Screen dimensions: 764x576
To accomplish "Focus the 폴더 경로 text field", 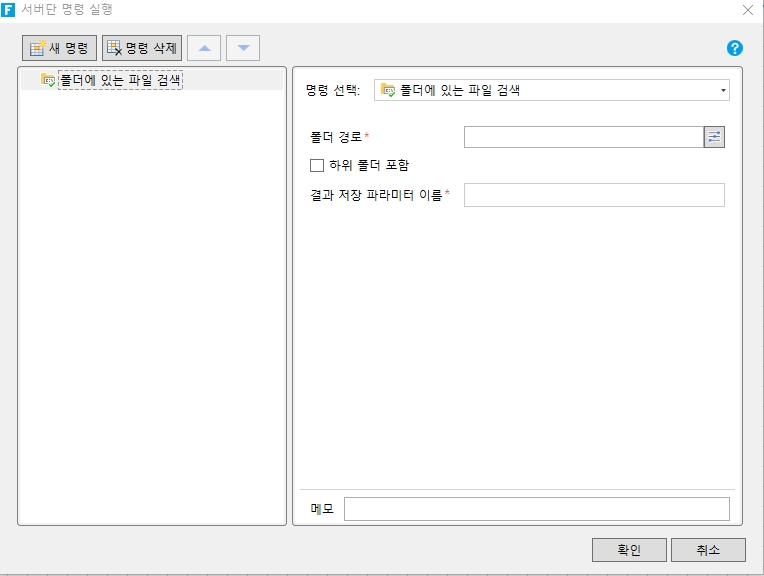I will 583,137.
